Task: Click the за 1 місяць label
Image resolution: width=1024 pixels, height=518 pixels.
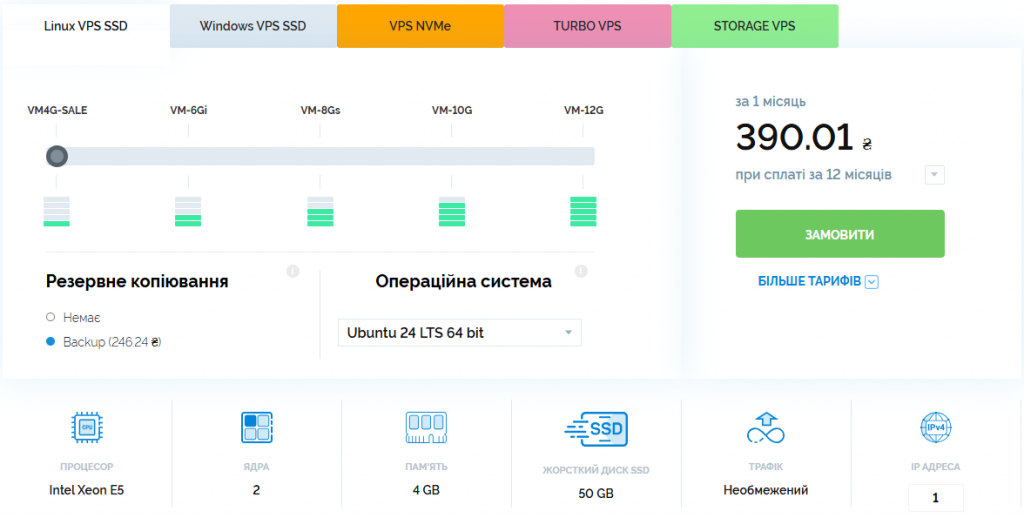Action: click(x=771, y=102)
